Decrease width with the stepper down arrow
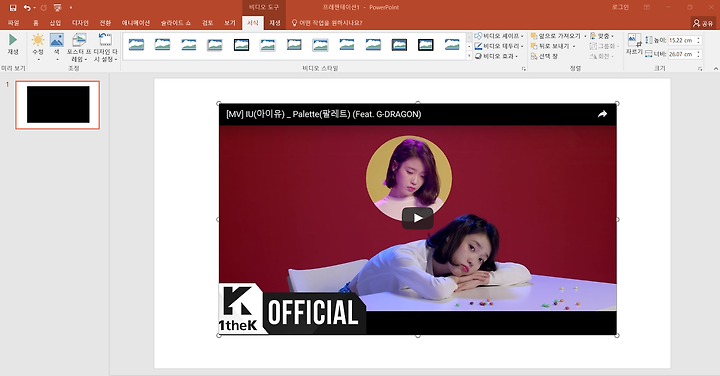Screen dimensions: 720x376 pos(698,56)
